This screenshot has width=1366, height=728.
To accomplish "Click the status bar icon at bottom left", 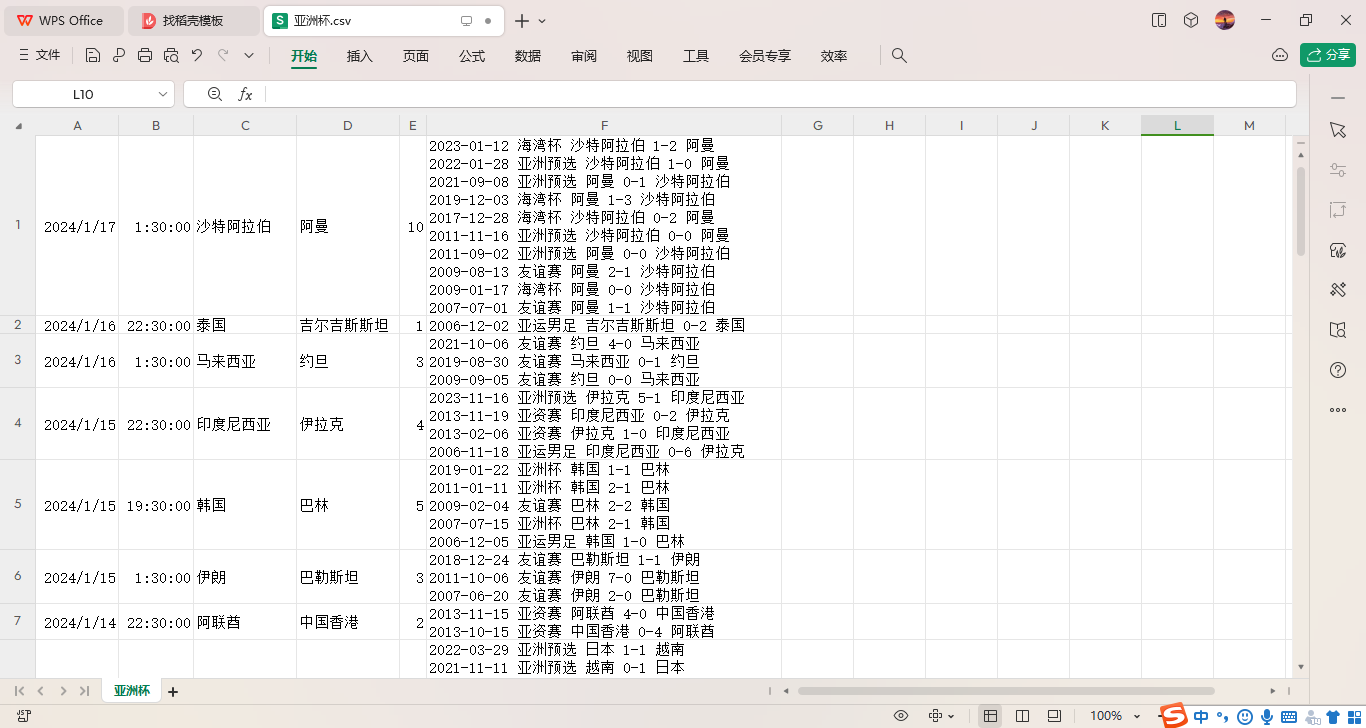I will [23, 716].
